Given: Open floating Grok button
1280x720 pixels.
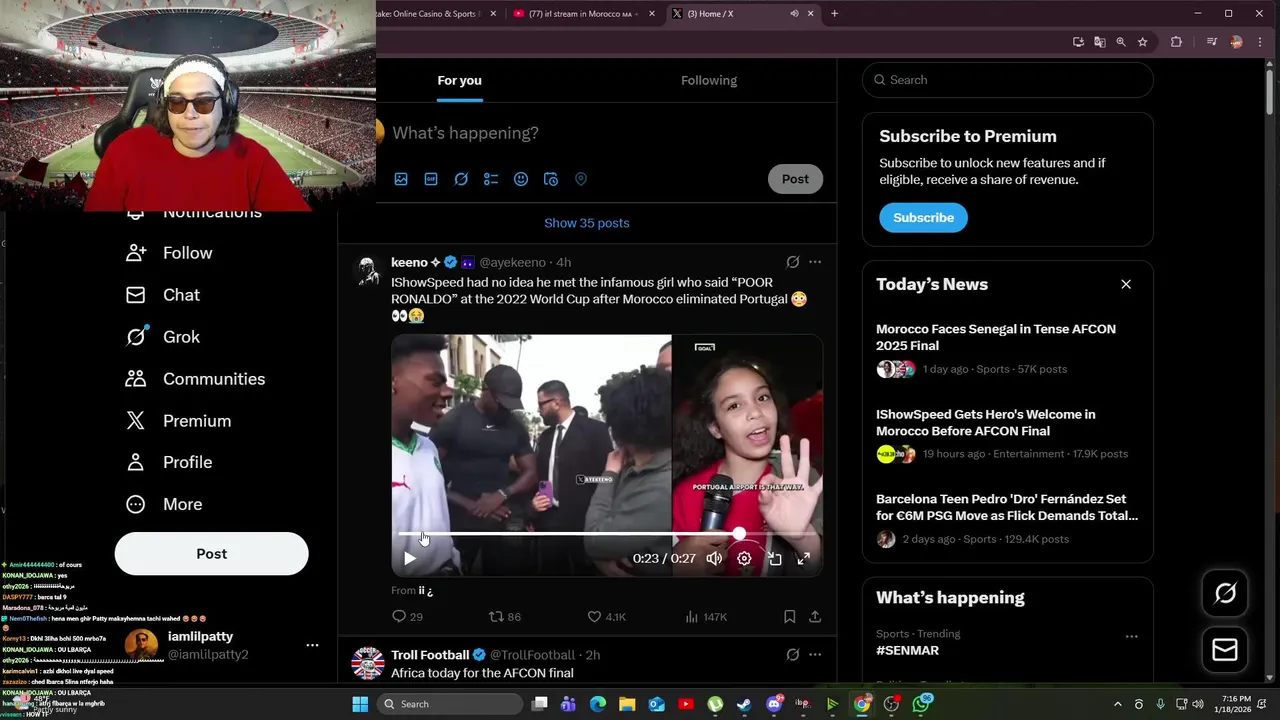Looking at the screenshot, I should [1225, 594].
